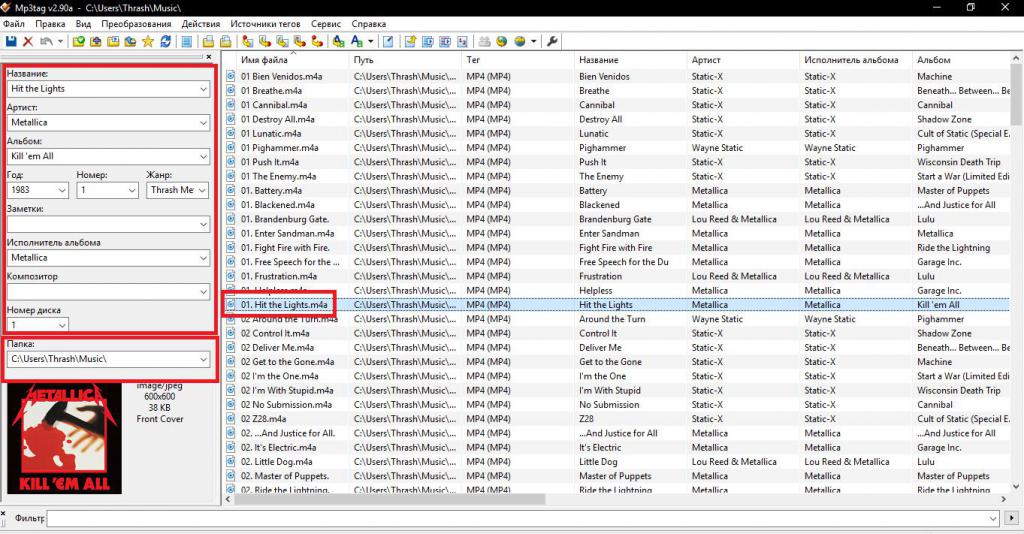Change directory with the green-check folder icon
The image size is (1024, 534).
78,41
